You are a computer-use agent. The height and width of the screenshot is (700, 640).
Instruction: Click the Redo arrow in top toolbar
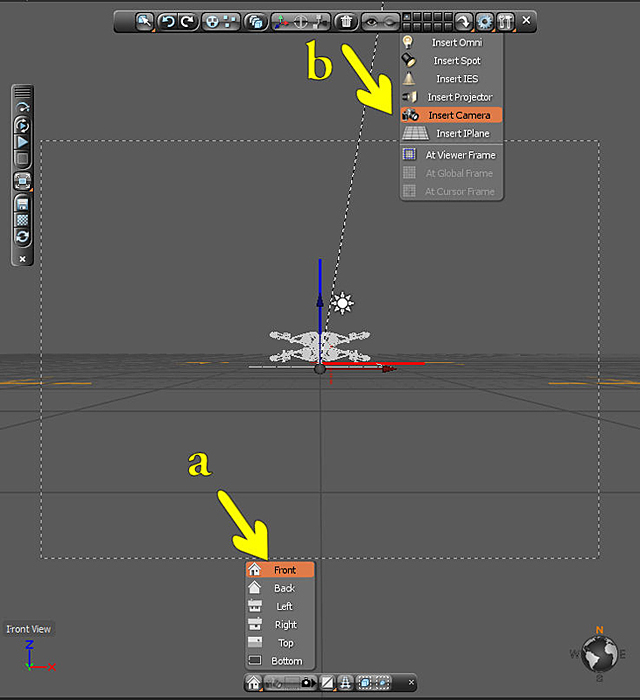186,21
